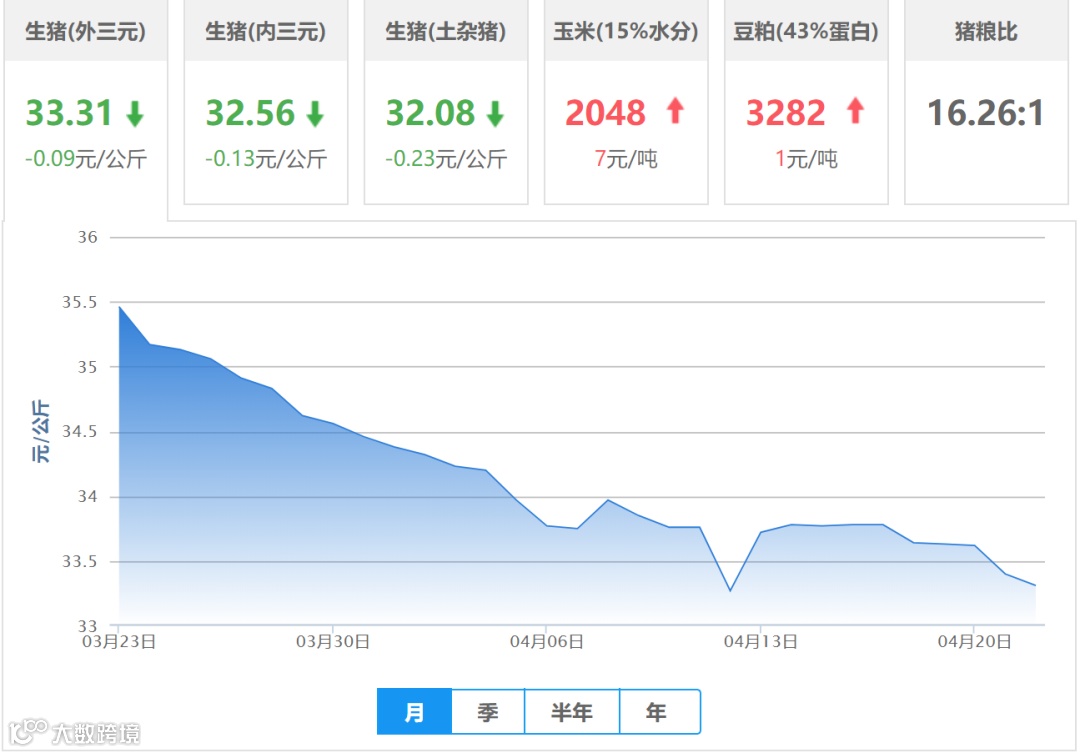Select the 玉米(15%水分) price card
This screenshot has width=1080, height=753.
626,102
